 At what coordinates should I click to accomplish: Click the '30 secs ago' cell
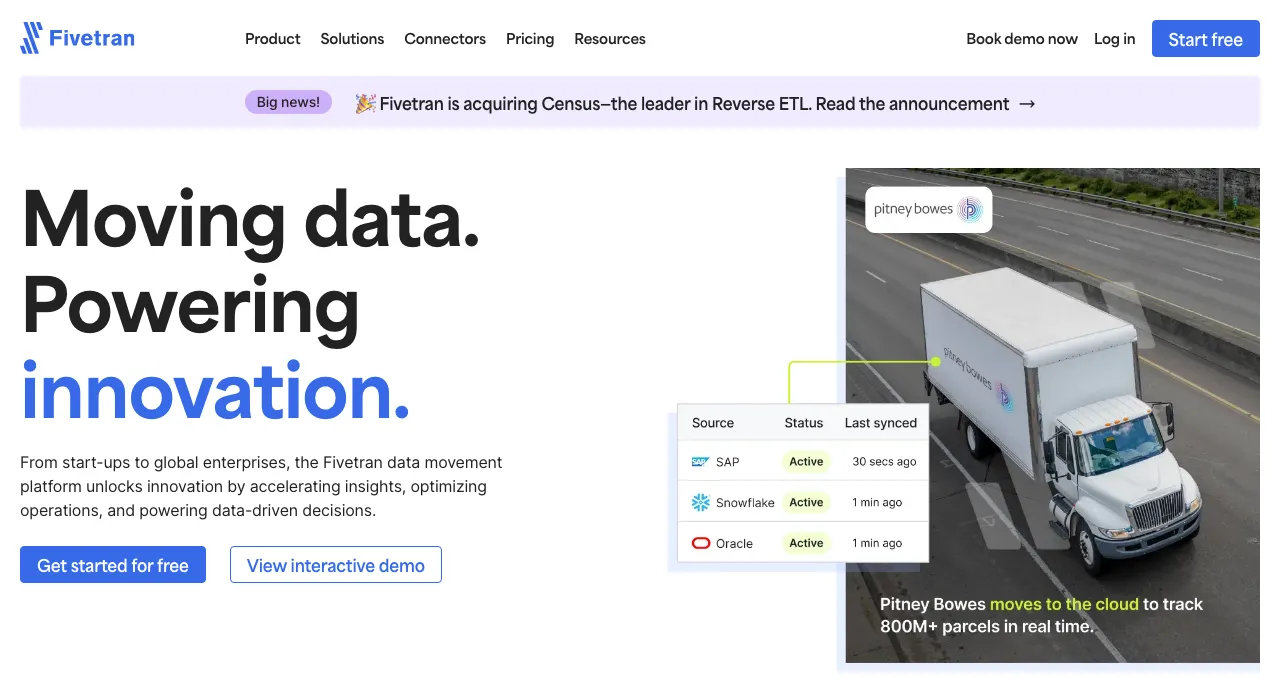pos(884,462)
